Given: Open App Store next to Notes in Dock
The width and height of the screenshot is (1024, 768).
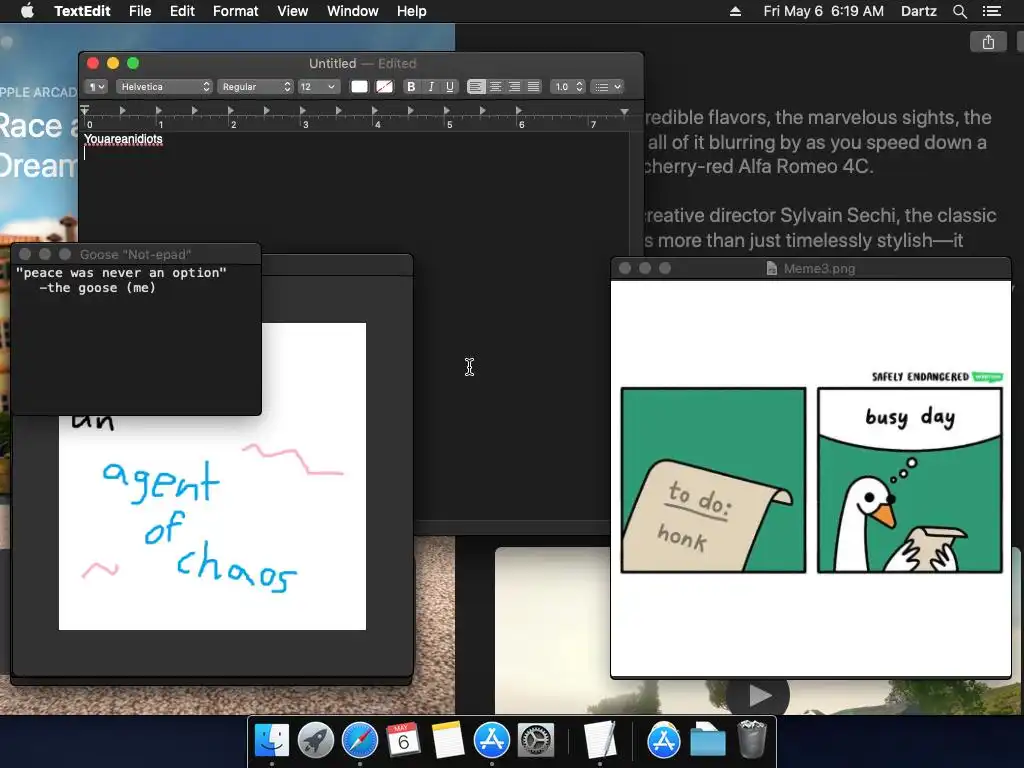Looking at the screenshot, I should tap(492, 741).
